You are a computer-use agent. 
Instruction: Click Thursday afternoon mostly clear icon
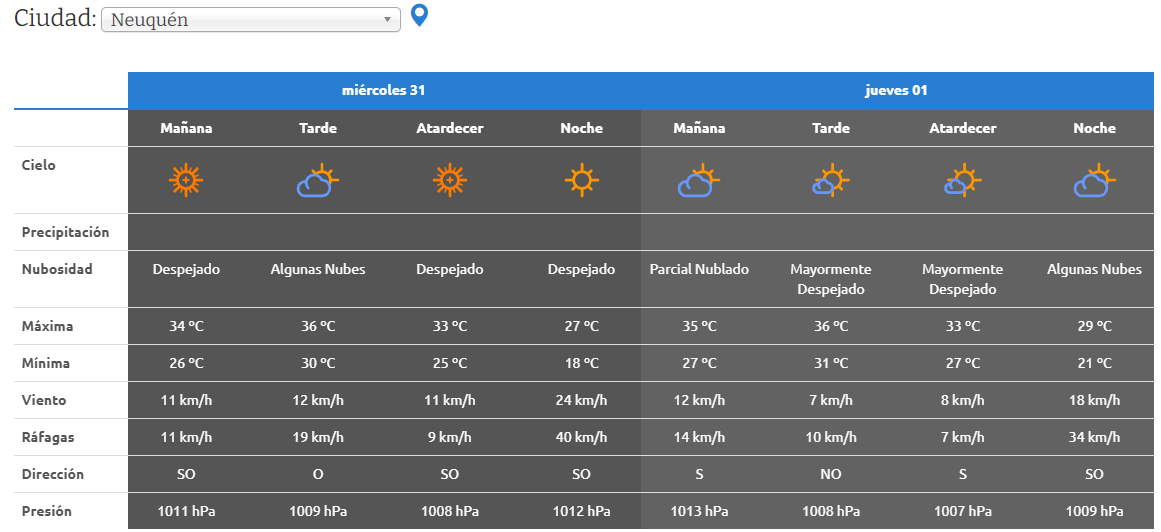[x=830, y=180]
